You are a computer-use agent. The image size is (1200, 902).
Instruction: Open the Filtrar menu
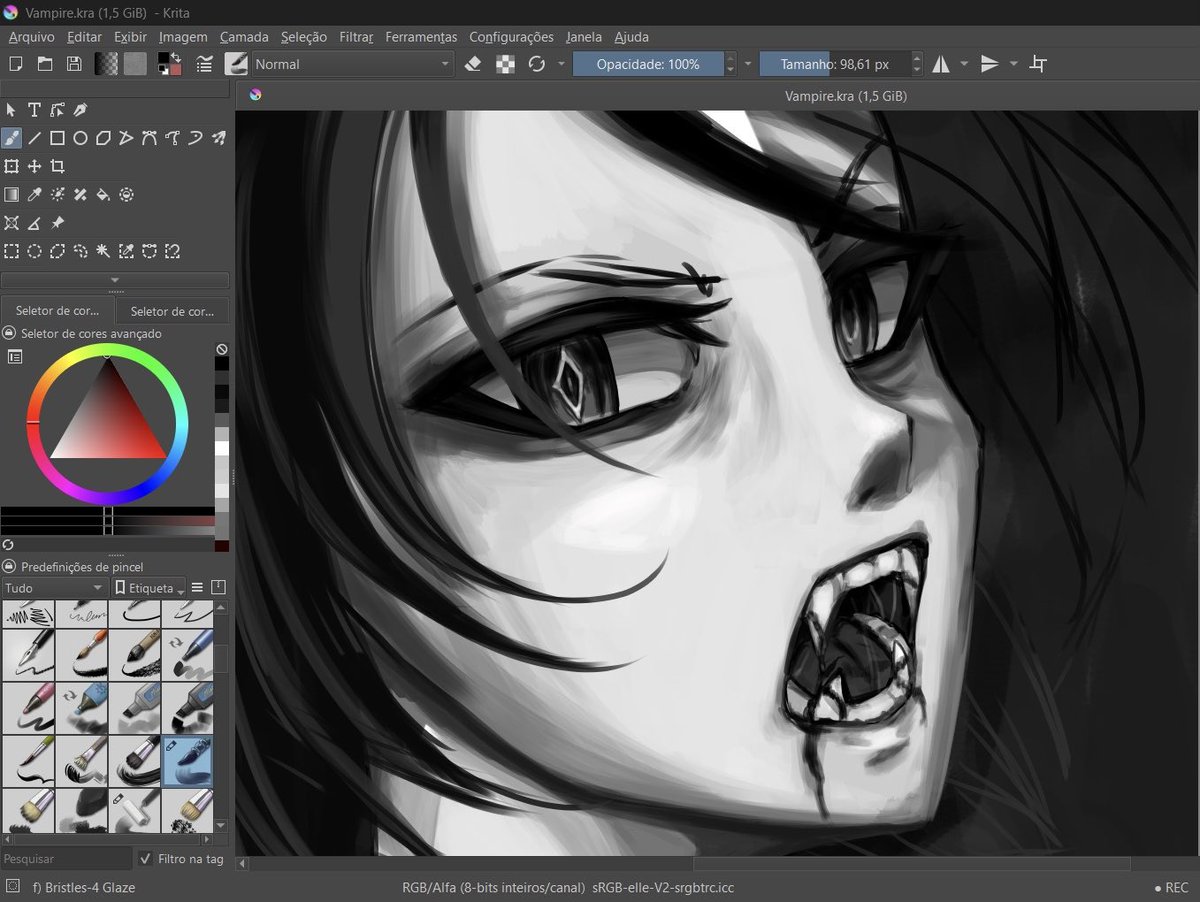[x=356, y=37]
